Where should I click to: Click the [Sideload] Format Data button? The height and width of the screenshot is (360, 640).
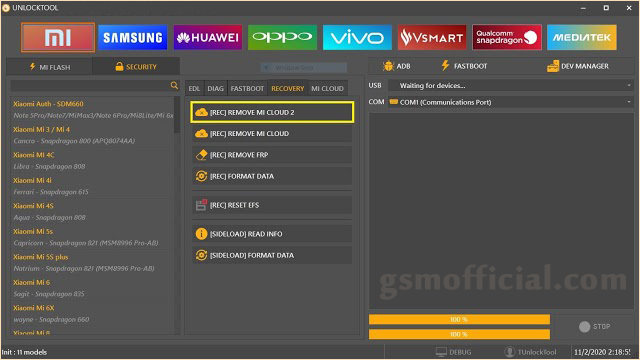[x=272, y=255]
